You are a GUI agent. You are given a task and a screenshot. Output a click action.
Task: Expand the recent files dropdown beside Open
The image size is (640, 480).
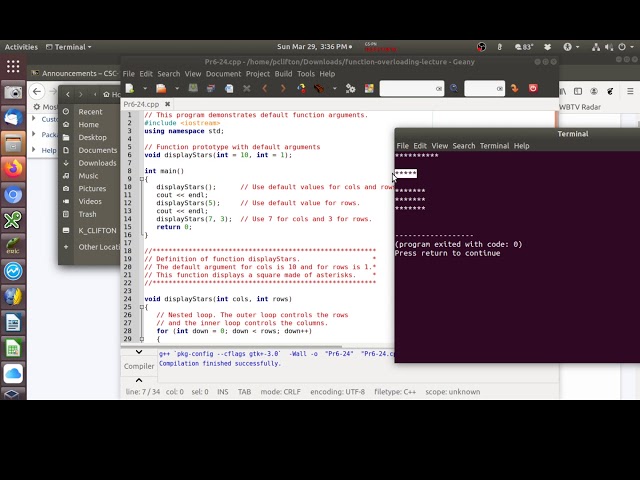pyautogui.click(x=176, y=88)
